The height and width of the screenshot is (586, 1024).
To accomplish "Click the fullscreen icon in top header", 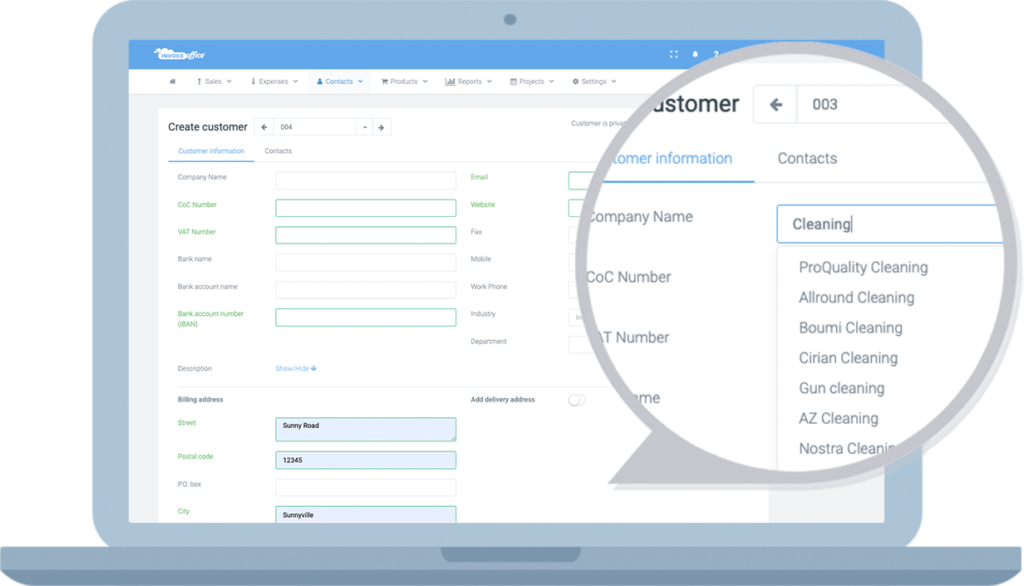I will (673, 54).
